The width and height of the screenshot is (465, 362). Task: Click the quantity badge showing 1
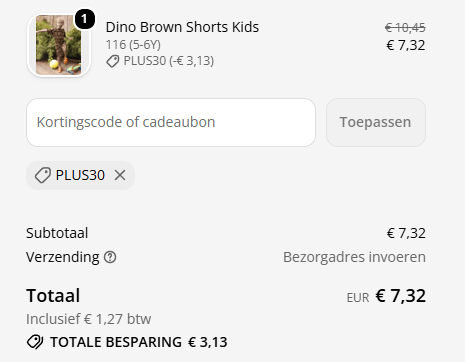[85, 19]
